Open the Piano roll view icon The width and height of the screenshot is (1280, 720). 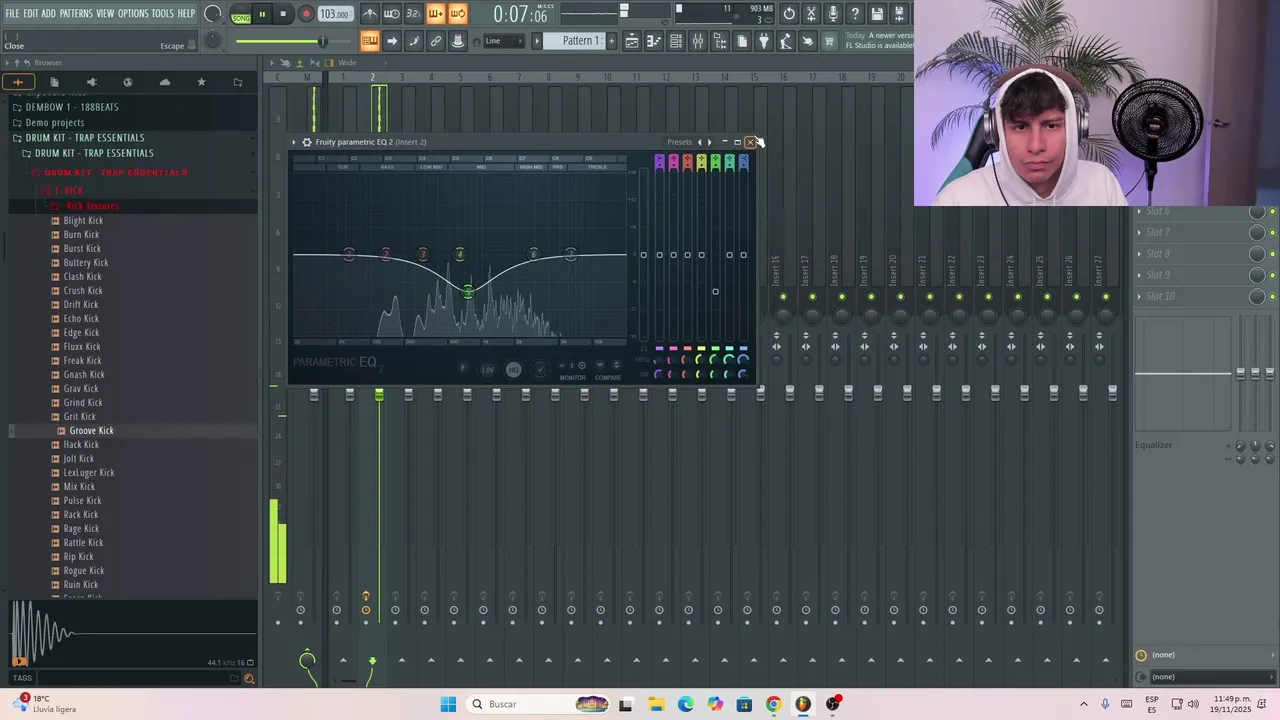[654, 41]
